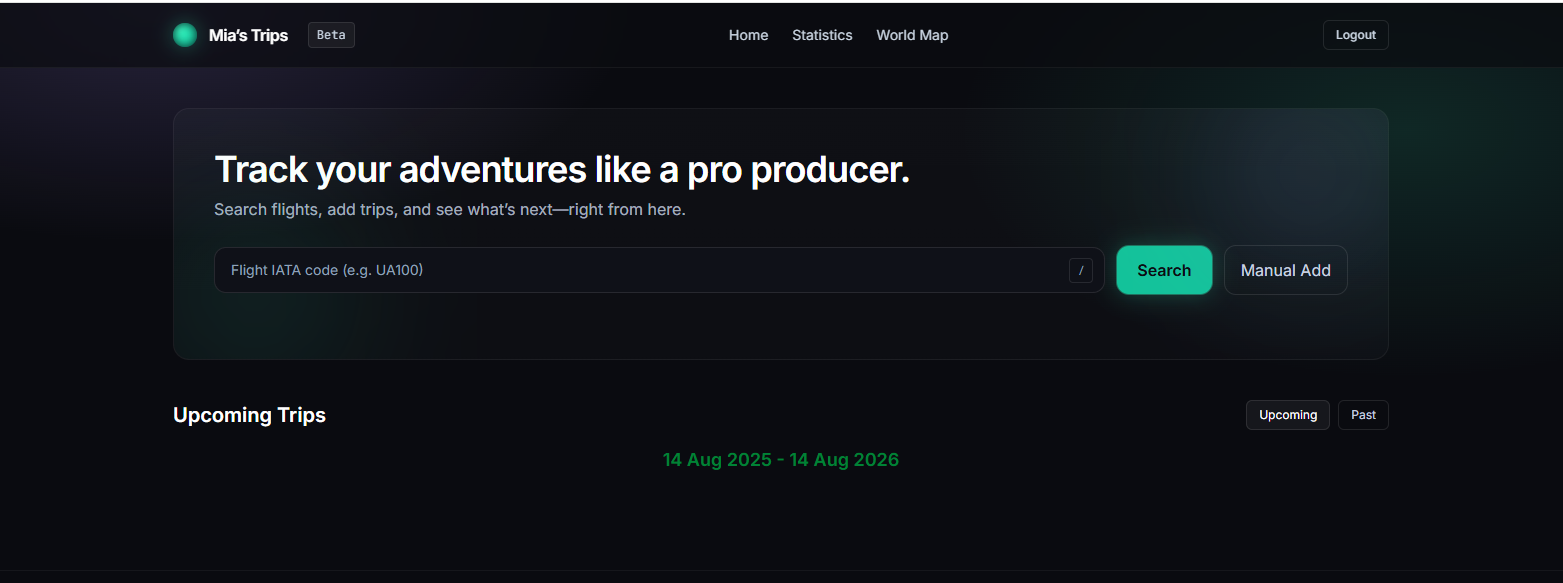
Task: Log out with the Logout button
Action: pos(1355,35)
